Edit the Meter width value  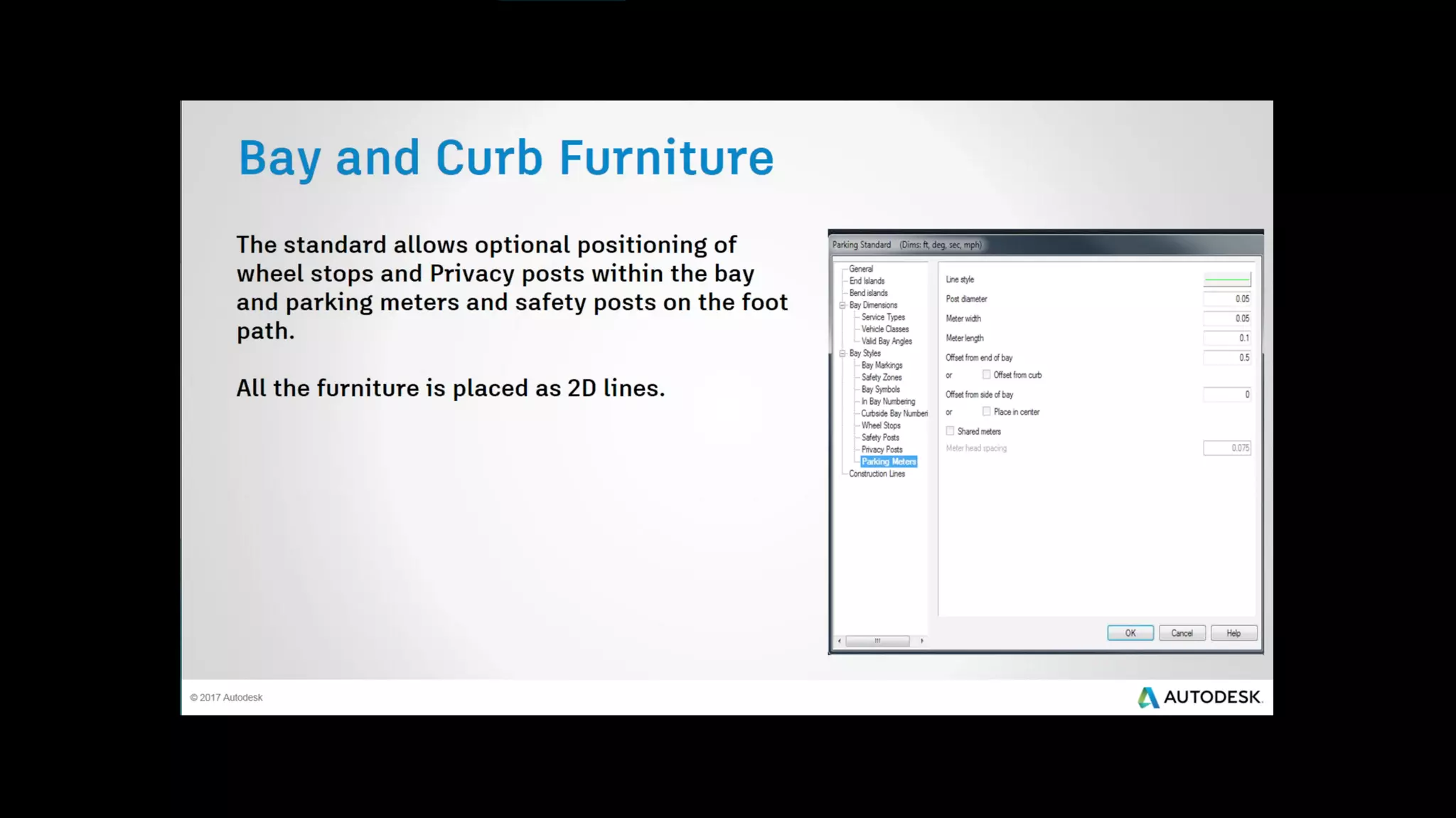1227,319
